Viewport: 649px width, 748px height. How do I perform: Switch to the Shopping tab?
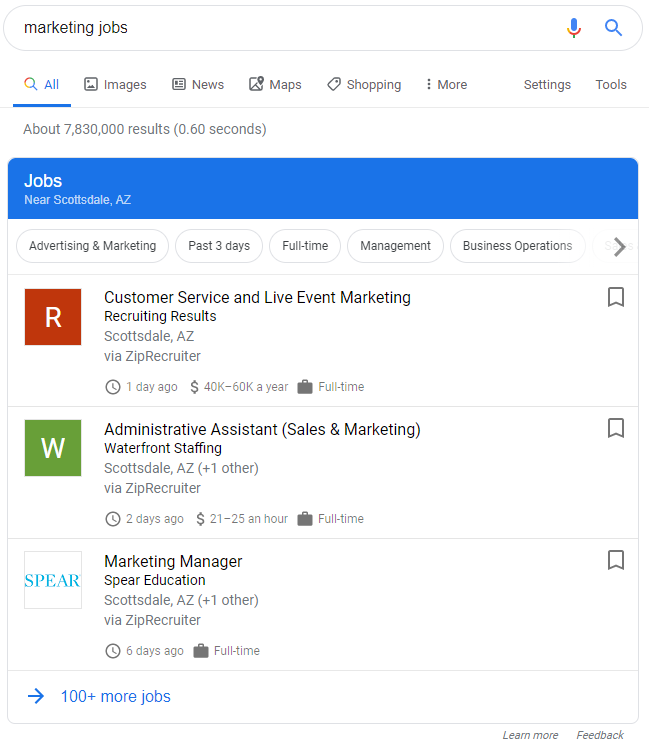coord(364,84)
